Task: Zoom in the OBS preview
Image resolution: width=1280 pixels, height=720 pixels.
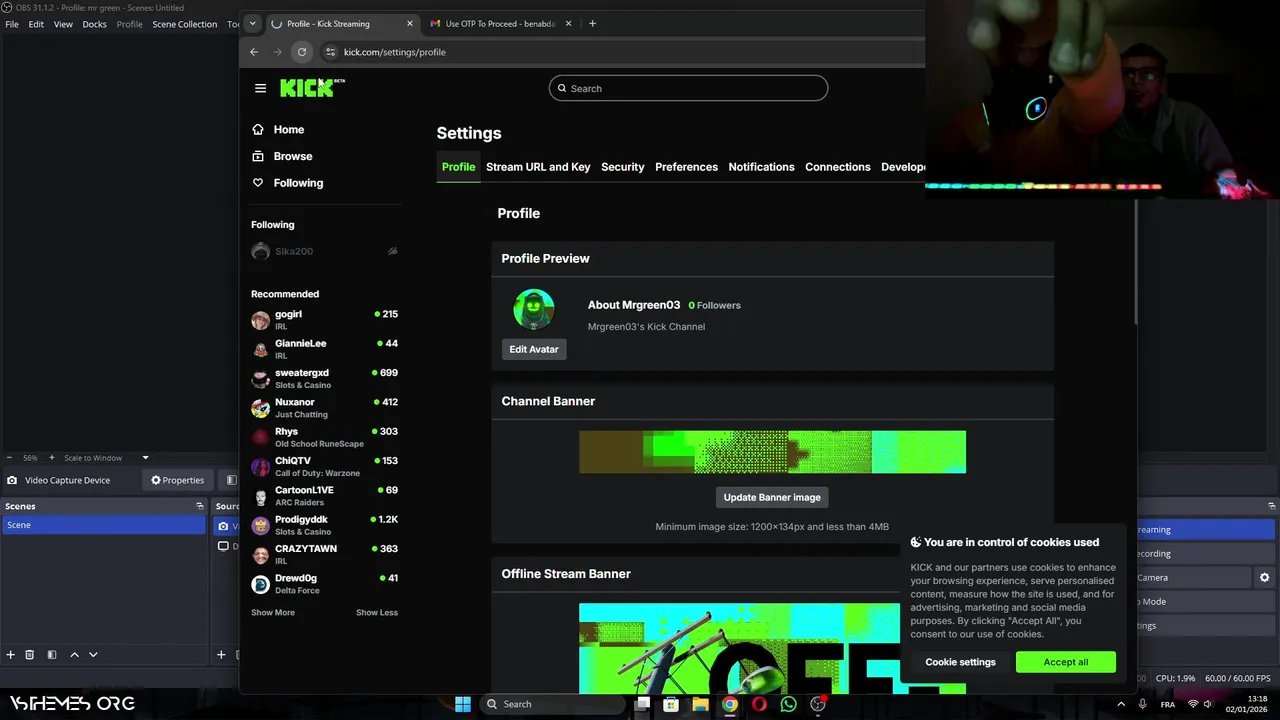Action: 50,458
